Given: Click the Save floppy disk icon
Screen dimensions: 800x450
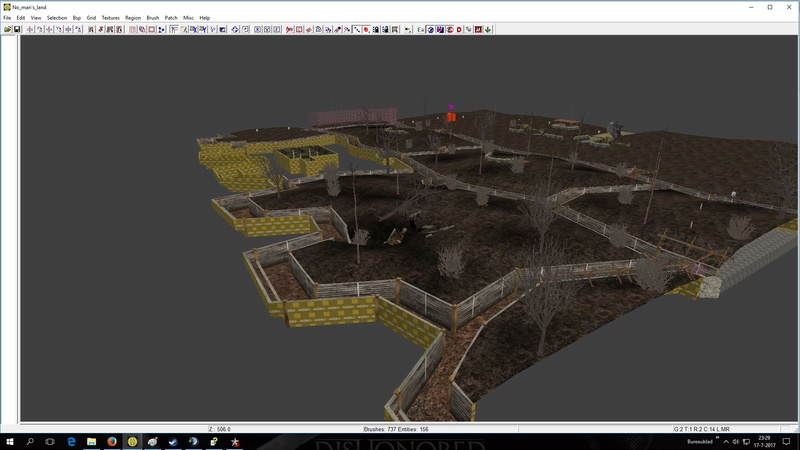Looking at the screenshot, I should click(x=17, y=29).
